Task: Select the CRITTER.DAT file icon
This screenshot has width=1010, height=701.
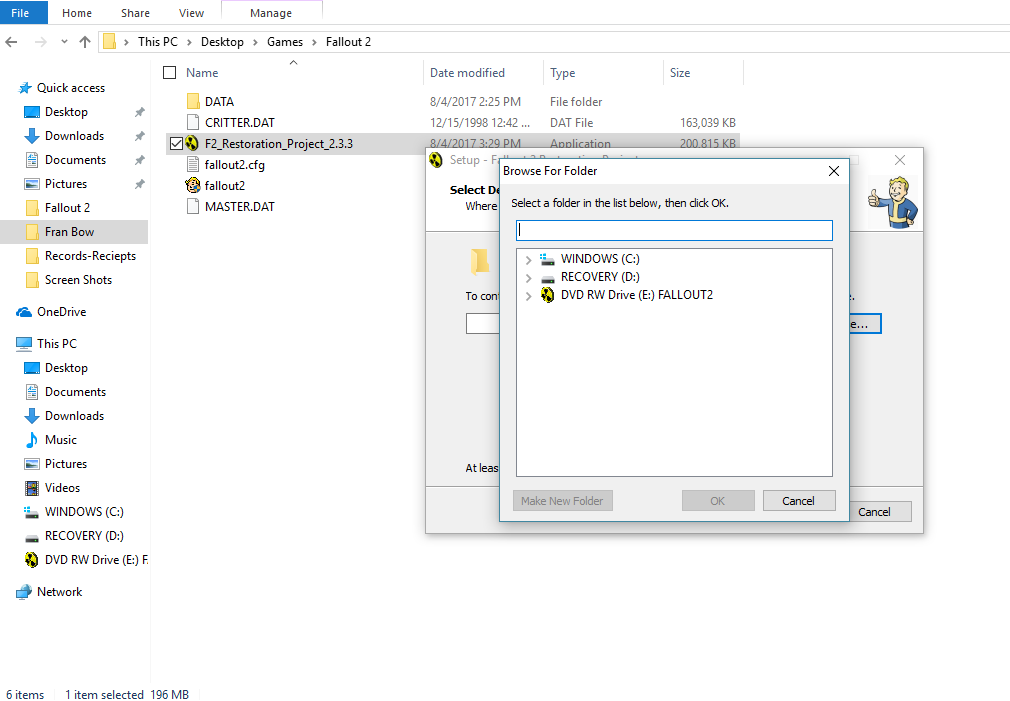Action: 193,122
